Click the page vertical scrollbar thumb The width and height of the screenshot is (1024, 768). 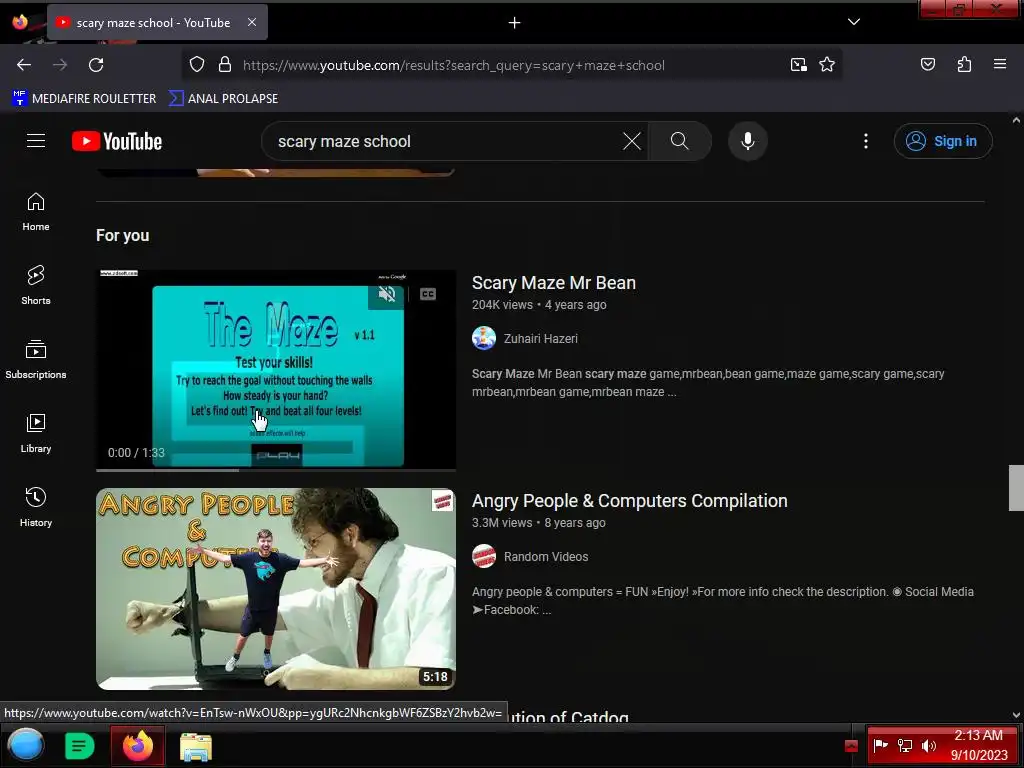click(1016, 488)
